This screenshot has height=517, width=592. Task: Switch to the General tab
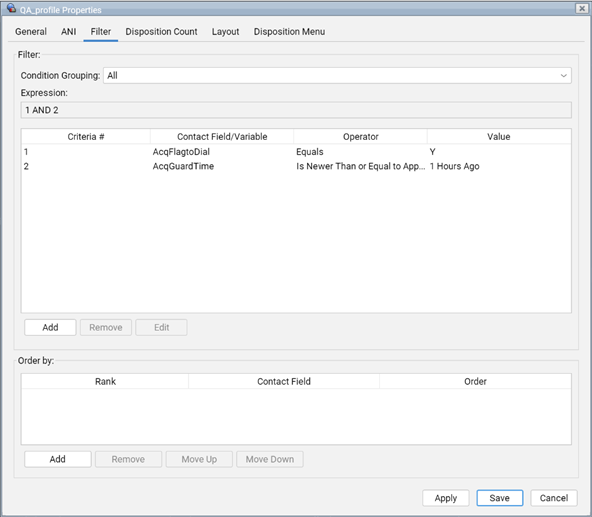point(31,32)
